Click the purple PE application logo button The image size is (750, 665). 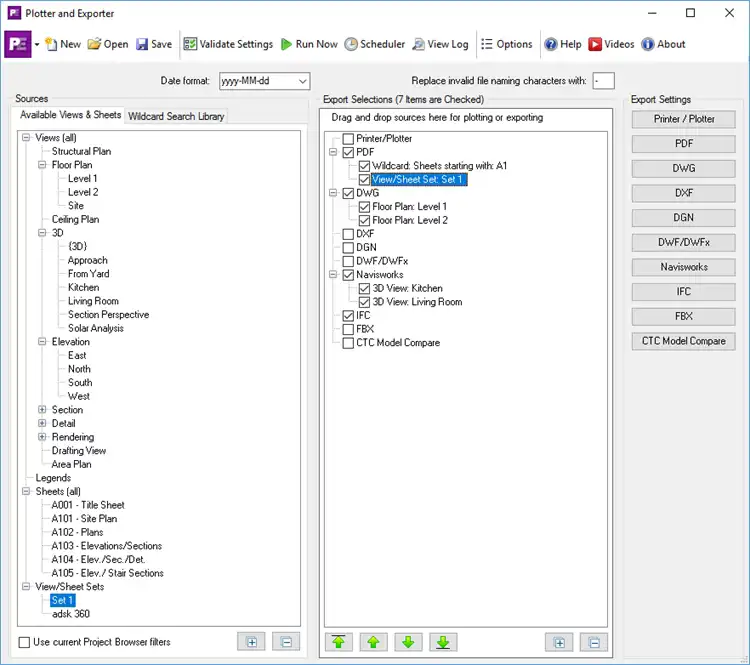click(18, 44)
